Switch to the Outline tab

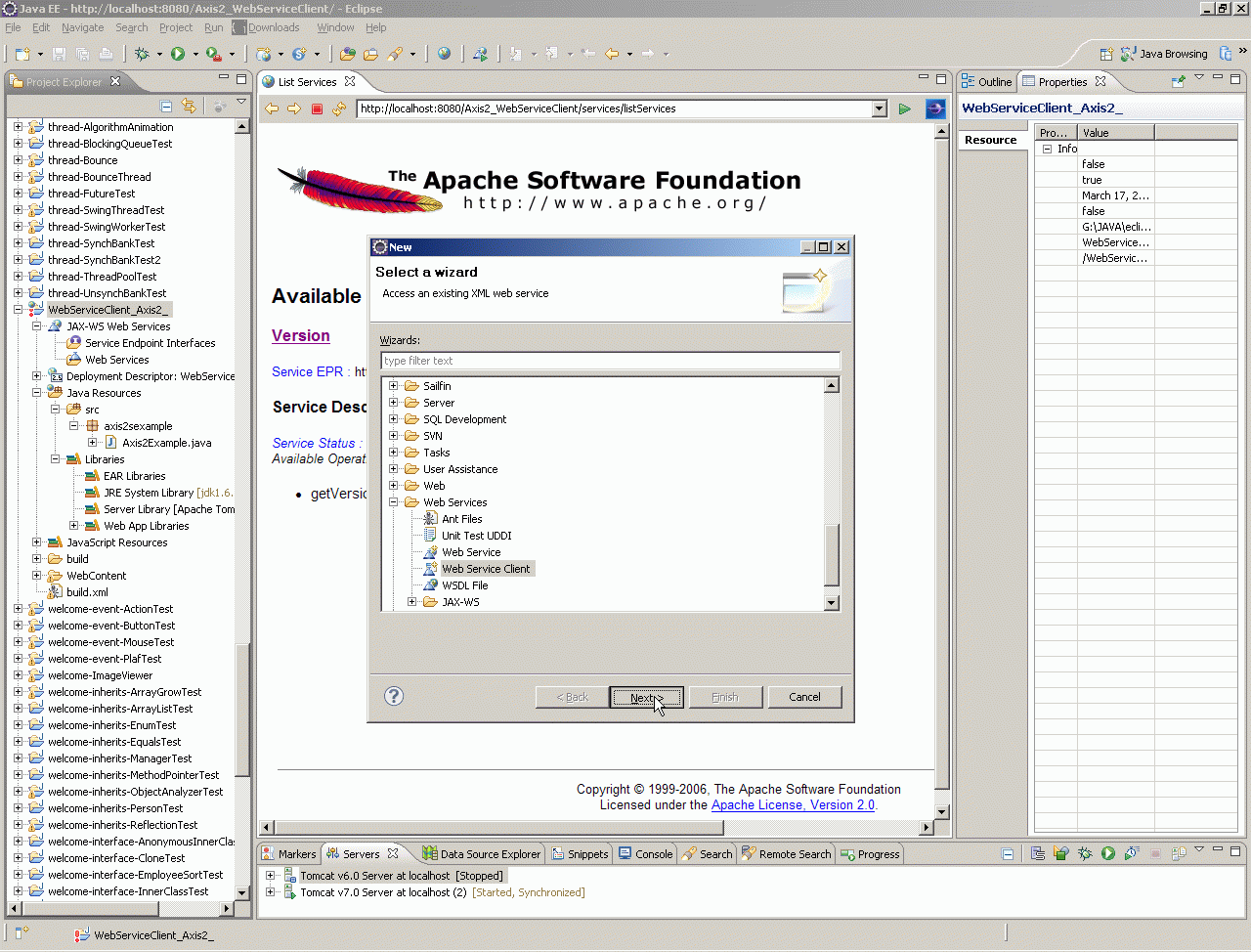[x=987, y=82]
